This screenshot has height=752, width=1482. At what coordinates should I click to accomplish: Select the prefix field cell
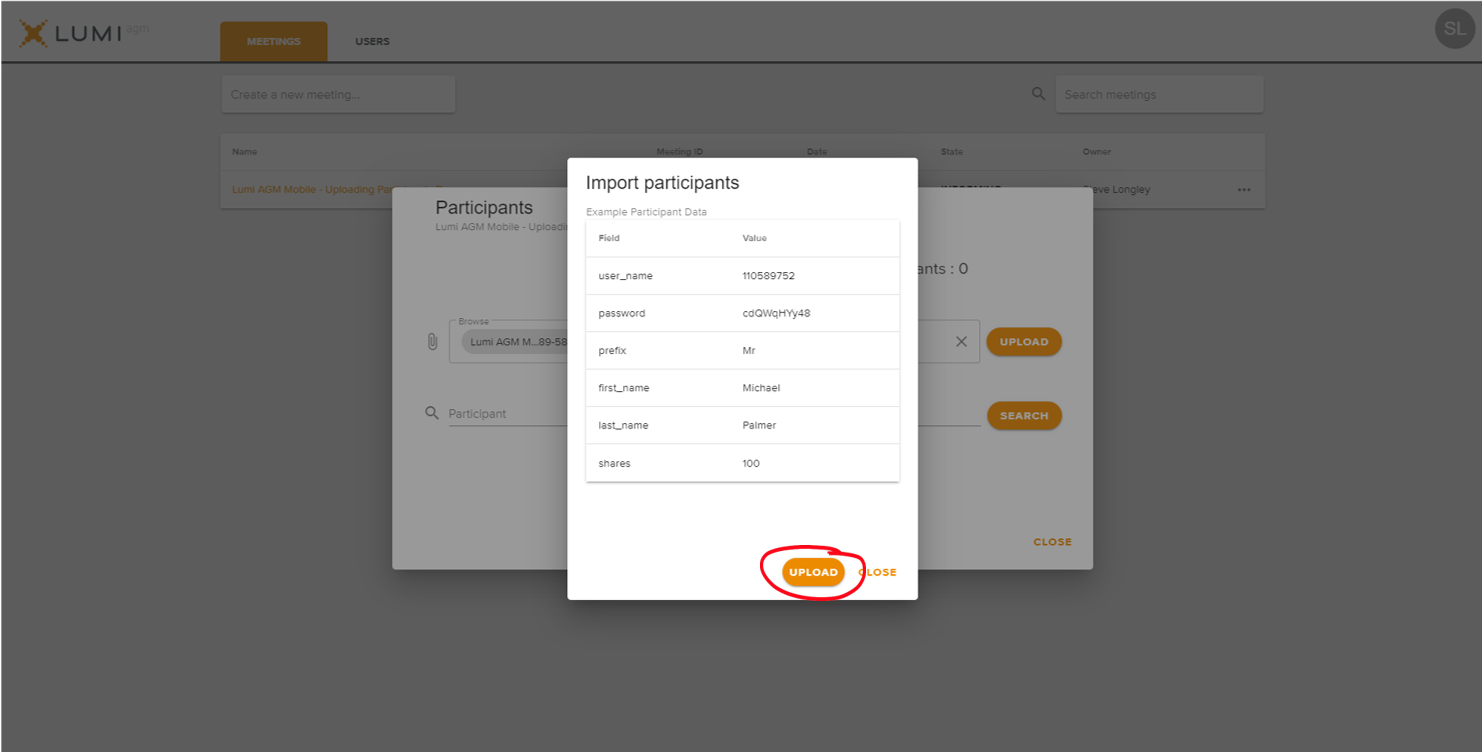(x=612, y=351)
